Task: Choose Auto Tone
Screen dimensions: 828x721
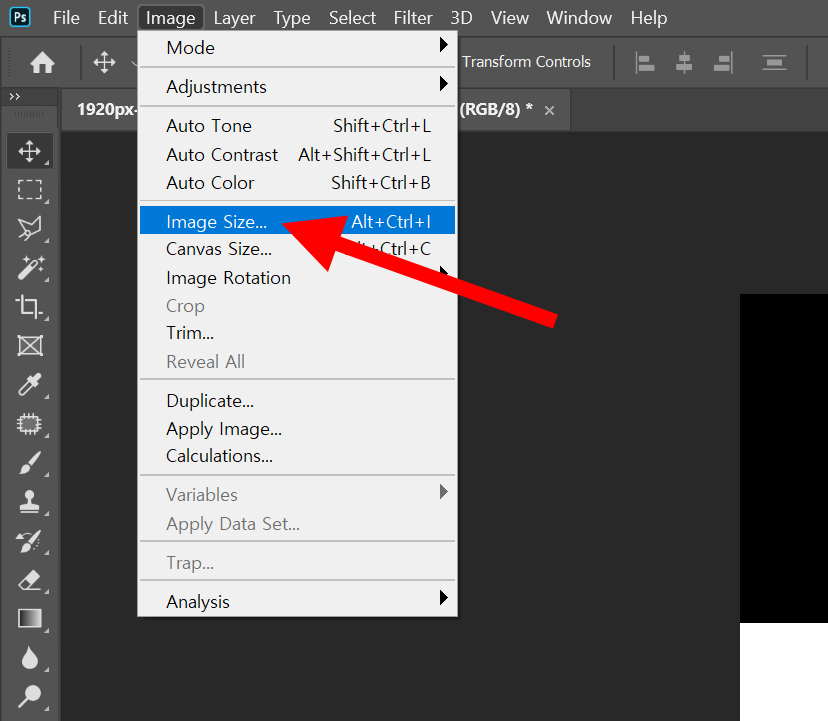Action: [x=297, y=126]
